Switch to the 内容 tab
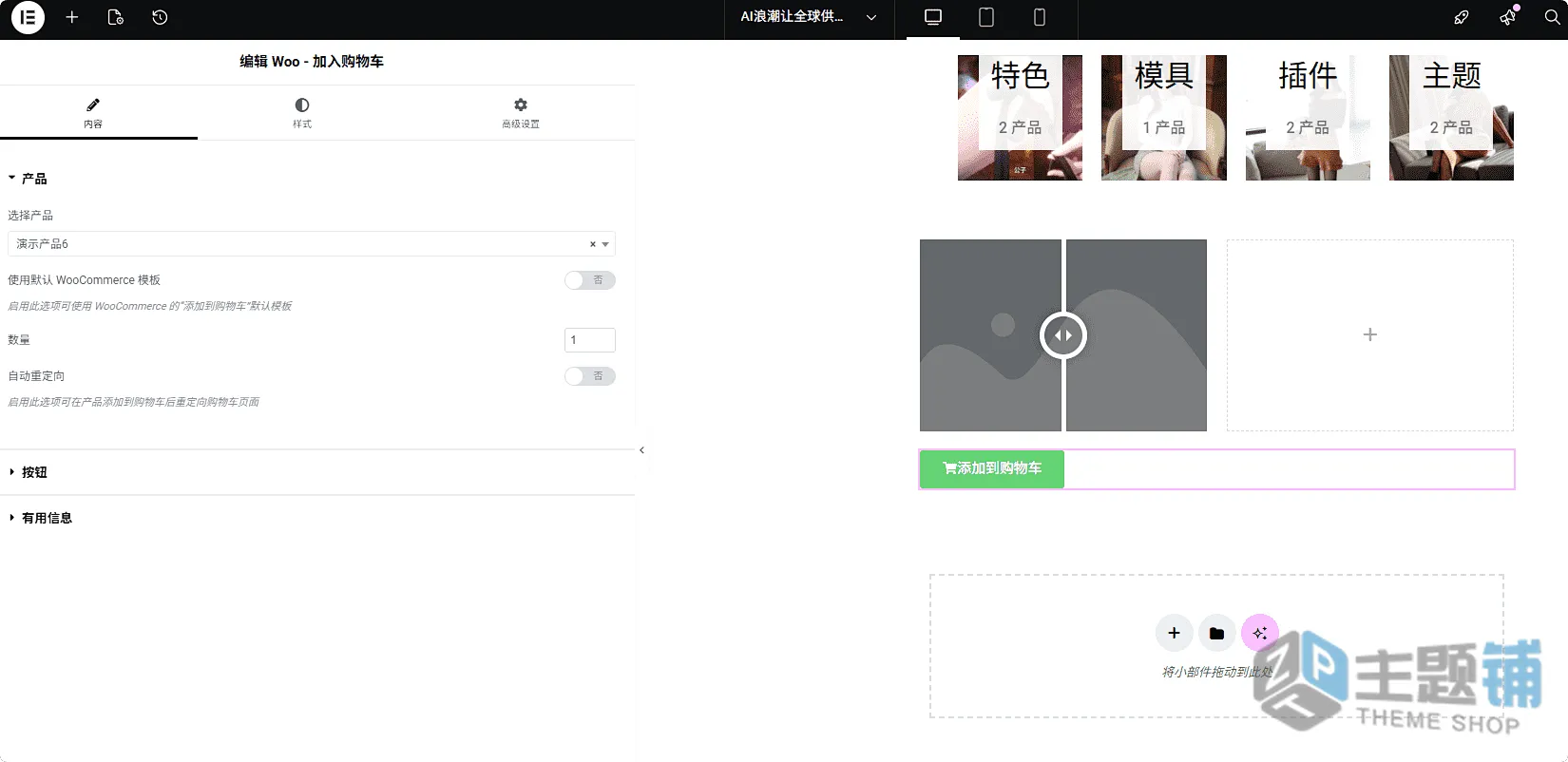This screenshot has width=1568, height=762. pyautogui.click(x=93, y=113)
